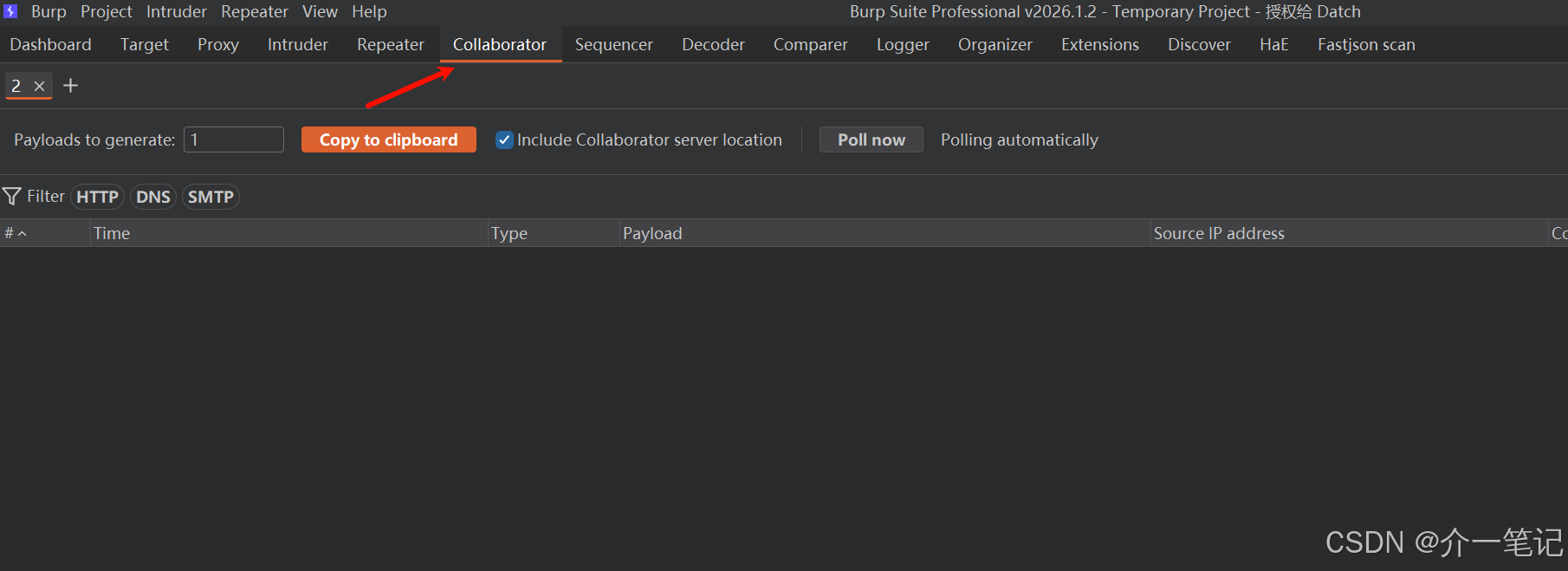This screenshot has width=1568, height=571.
Task: Toggle the DNS filter chip
Action: tap(153, 197)
